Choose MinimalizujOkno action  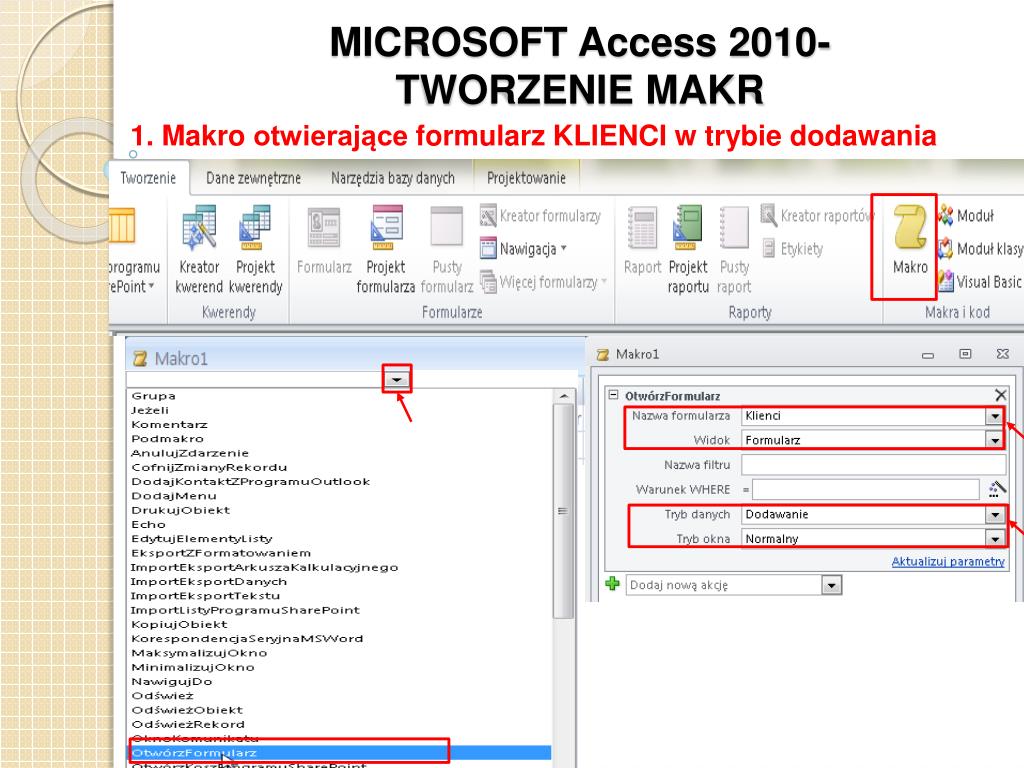point(193,667)
